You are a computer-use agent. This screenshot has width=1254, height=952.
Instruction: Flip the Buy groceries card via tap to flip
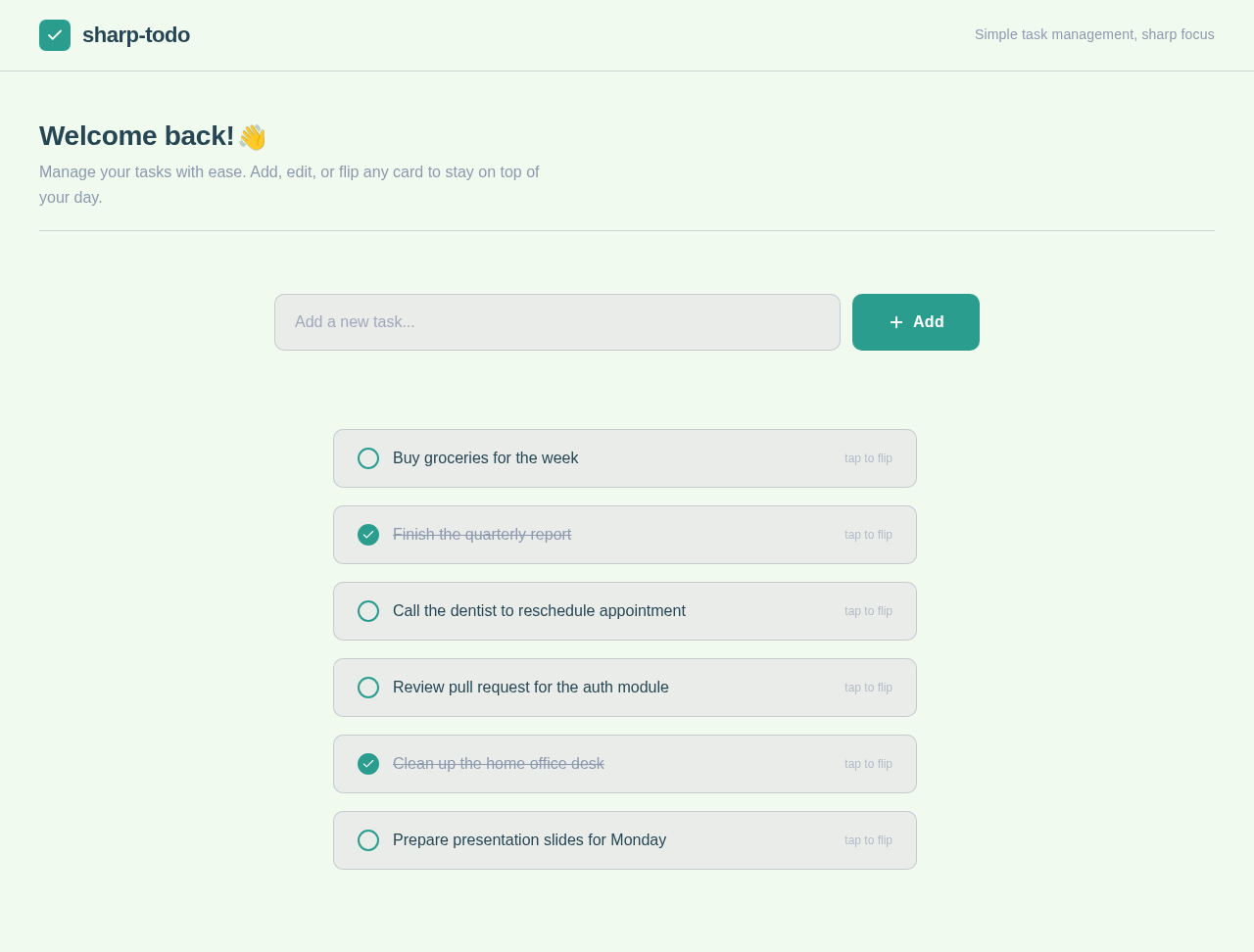tap(868, 458)
